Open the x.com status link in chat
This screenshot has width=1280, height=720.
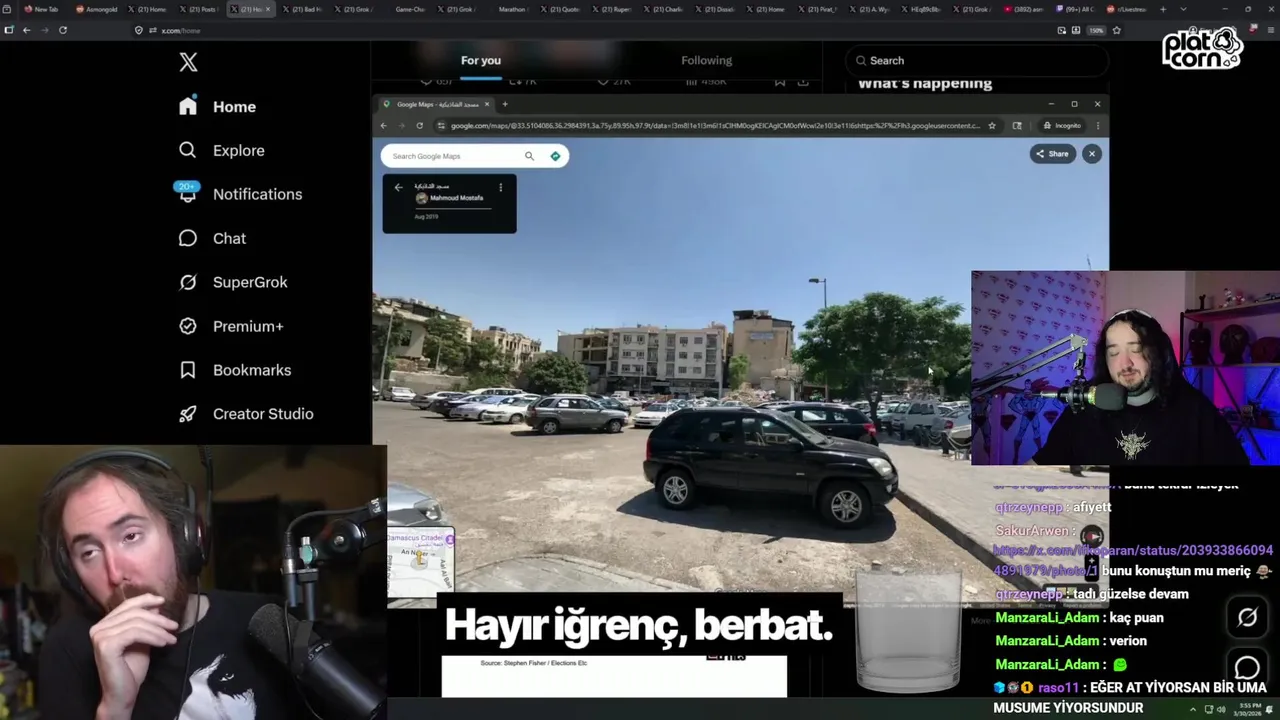1132,560
